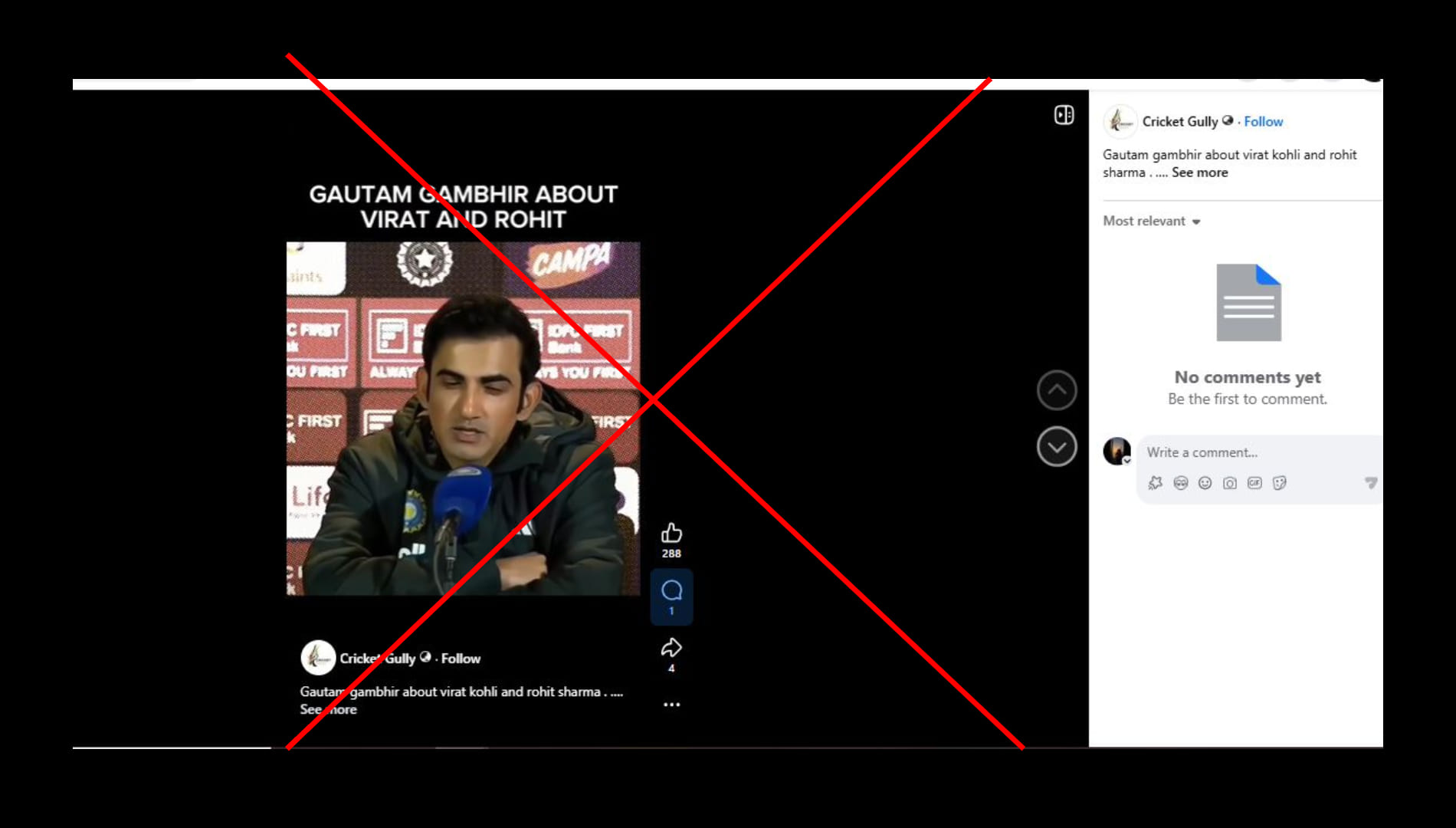Follow Cricket Gully from the comments panel
This screenshot has width=1456, height=828.
pyautogui.click(x=1263, y=122)
